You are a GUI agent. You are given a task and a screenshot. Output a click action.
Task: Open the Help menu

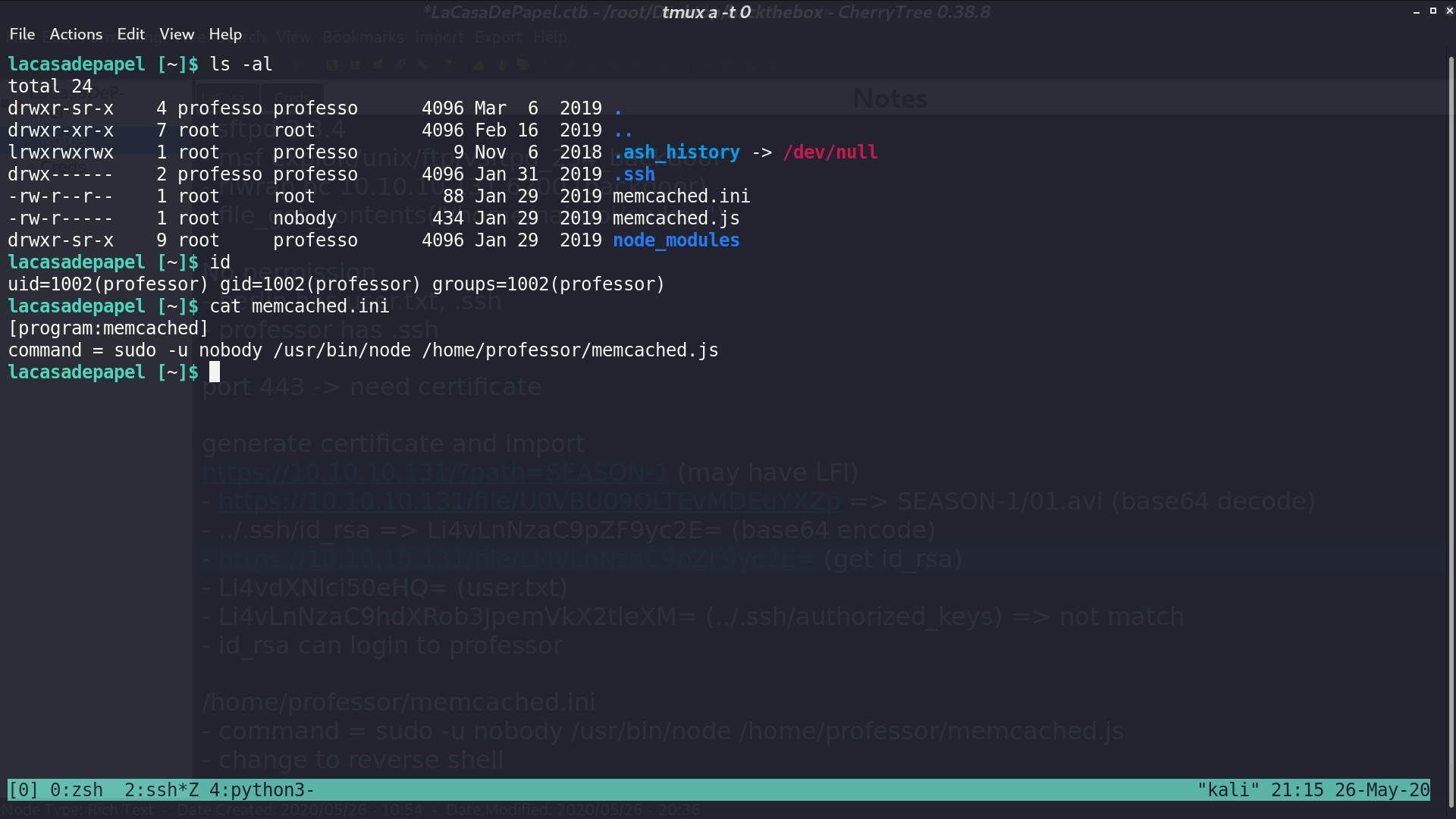pyautogui.click(x=225, y=34)
